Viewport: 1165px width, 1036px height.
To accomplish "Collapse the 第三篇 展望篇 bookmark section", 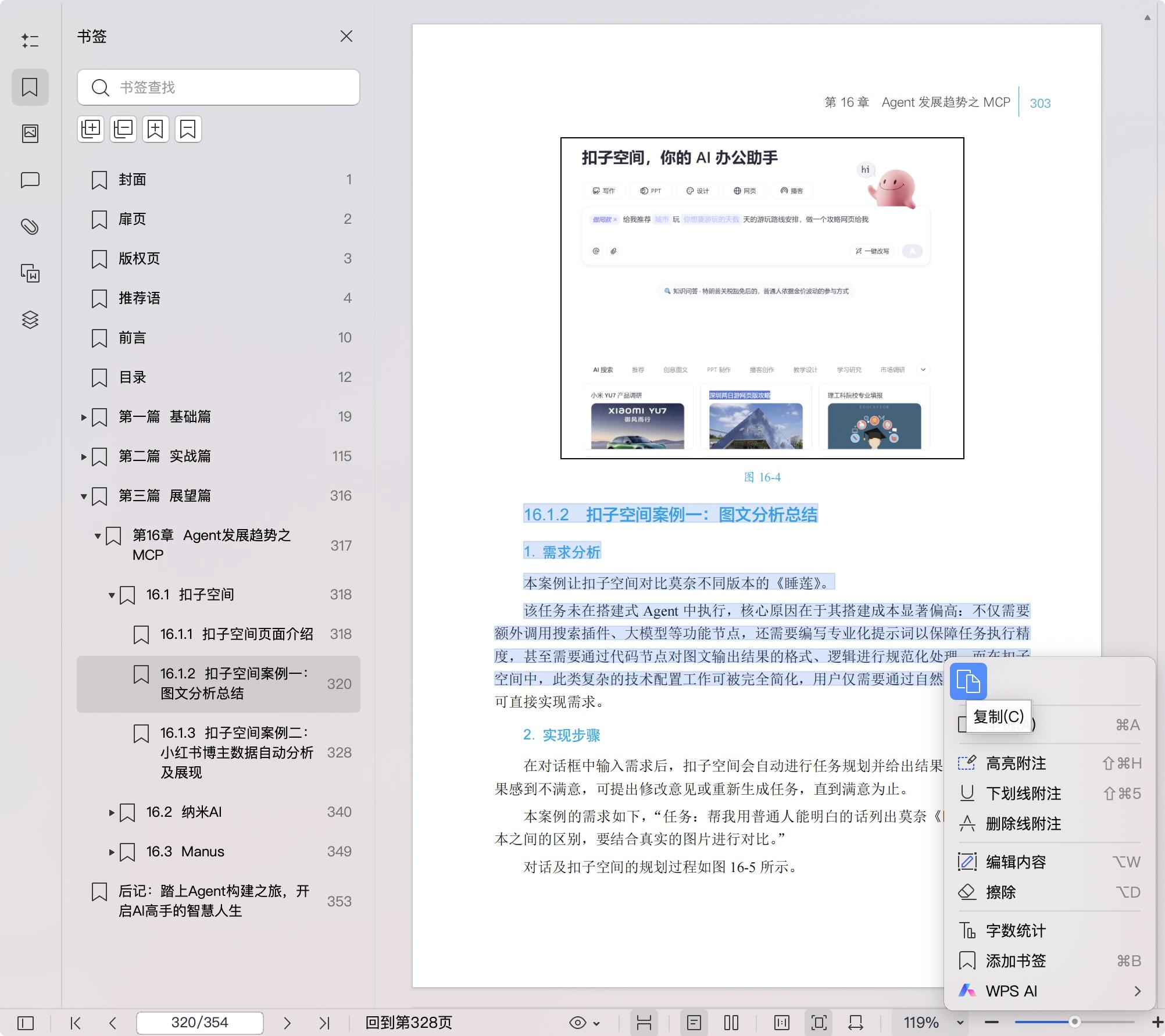I will click(x=83, y=496).
